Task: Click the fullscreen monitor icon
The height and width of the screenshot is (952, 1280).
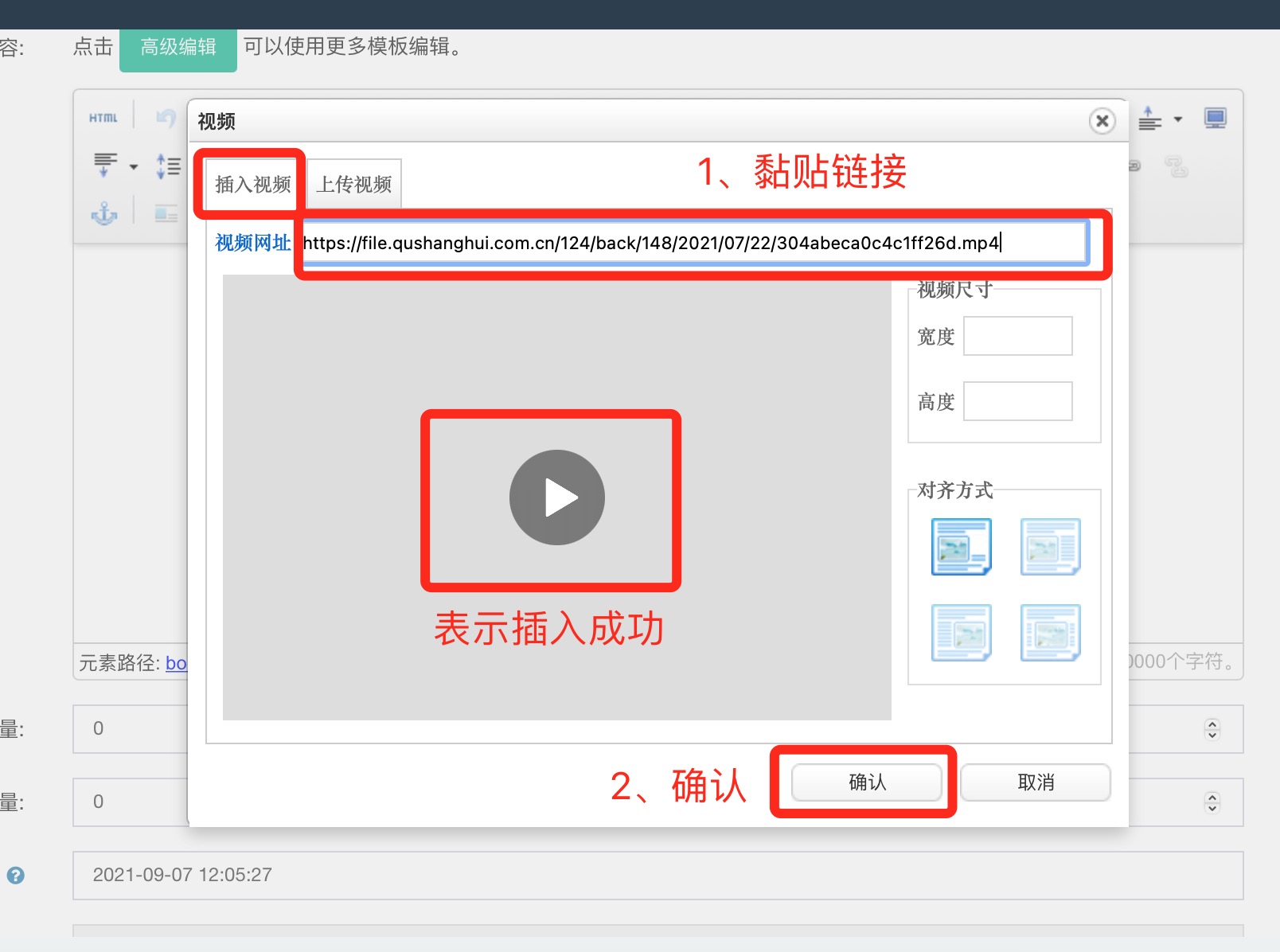Action: click(x=1215, y=119)
